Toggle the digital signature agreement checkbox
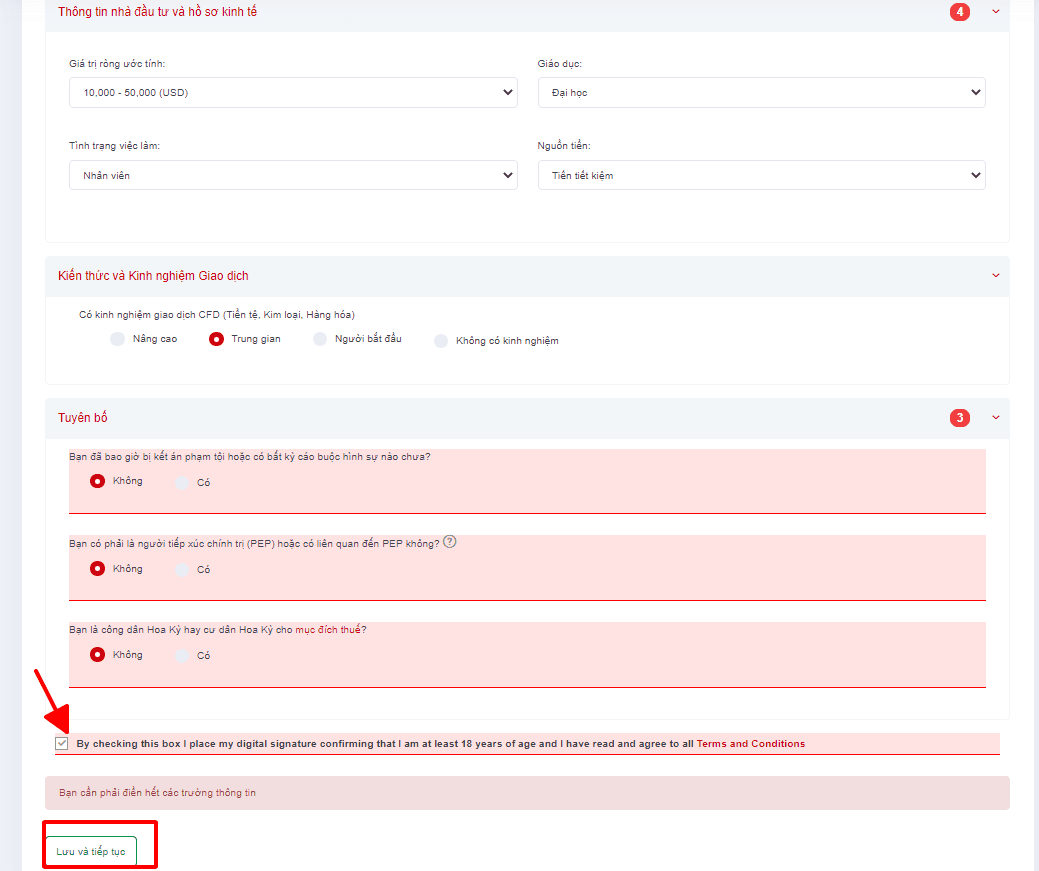 [x=62, y=743]
